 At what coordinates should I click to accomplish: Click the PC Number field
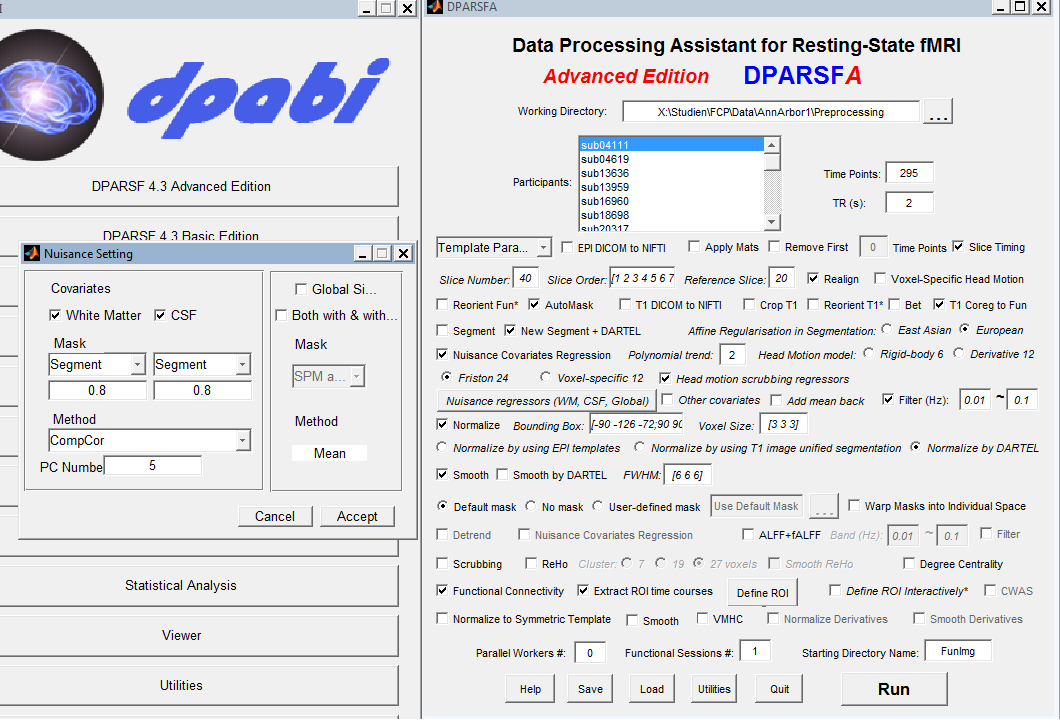(152, 466)
